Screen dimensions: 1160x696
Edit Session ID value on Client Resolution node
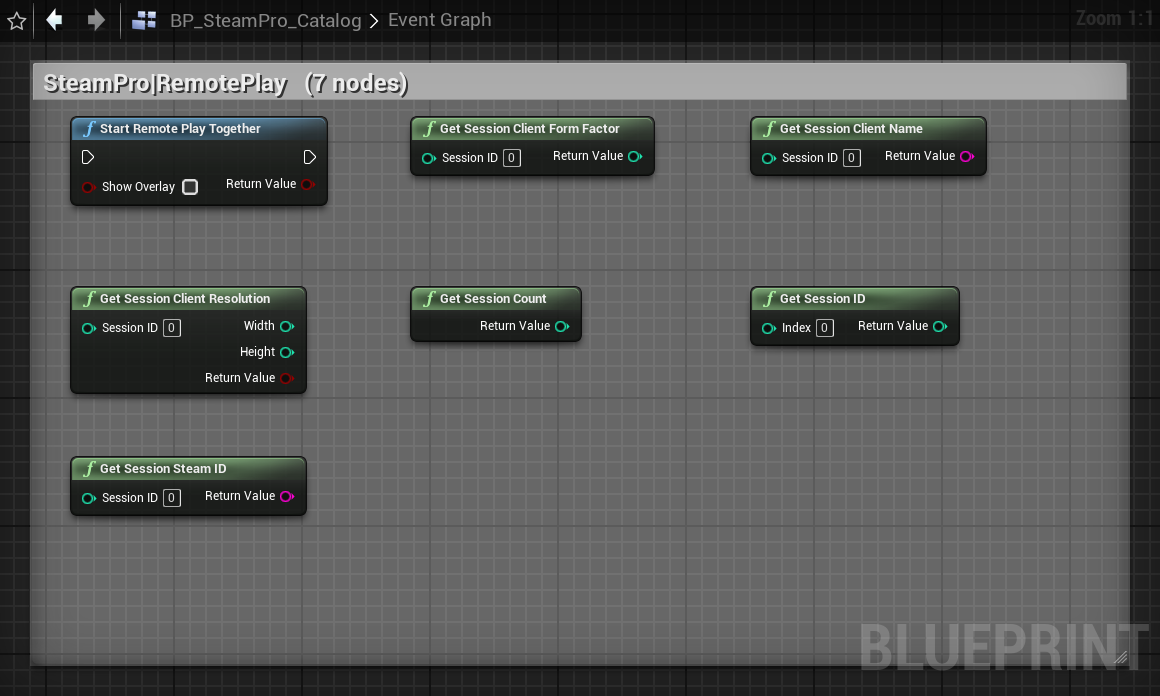tap(172, 328)
